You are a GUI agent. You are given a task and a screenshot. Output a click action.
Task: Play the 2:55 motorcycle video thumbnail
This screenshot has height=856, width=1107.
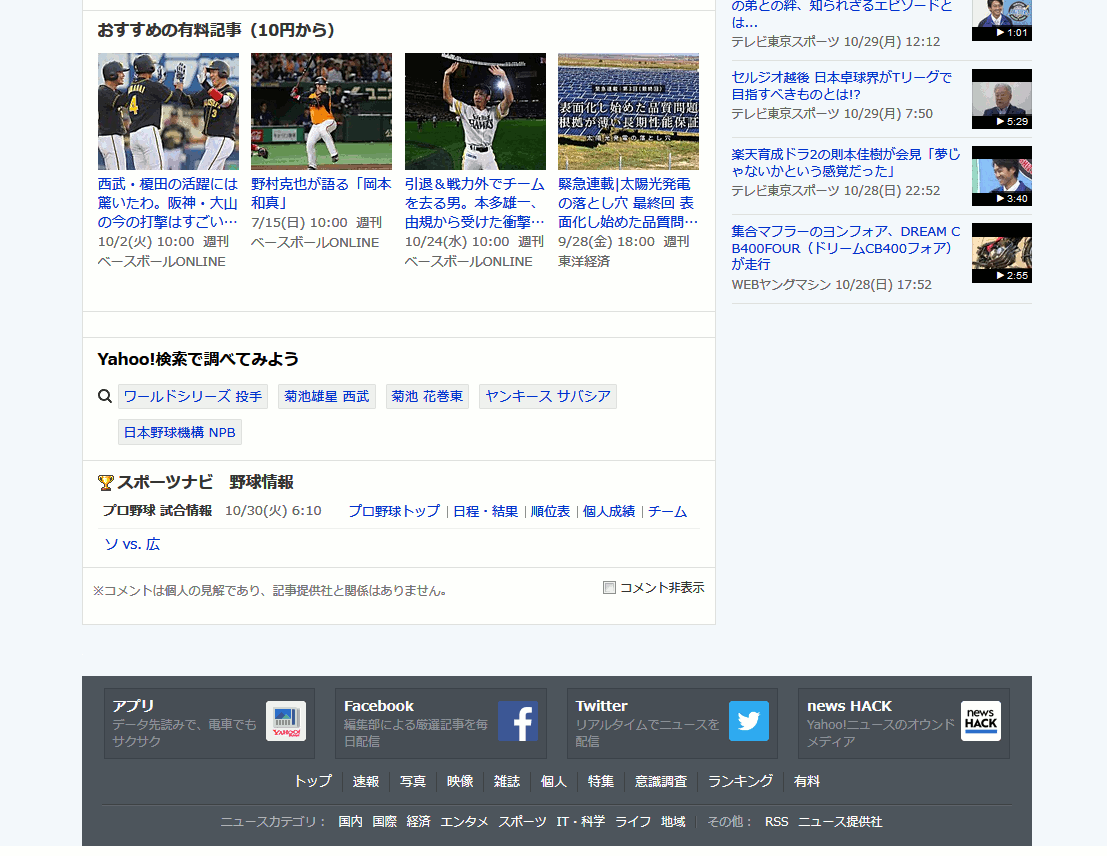[x=1002, y=253]
